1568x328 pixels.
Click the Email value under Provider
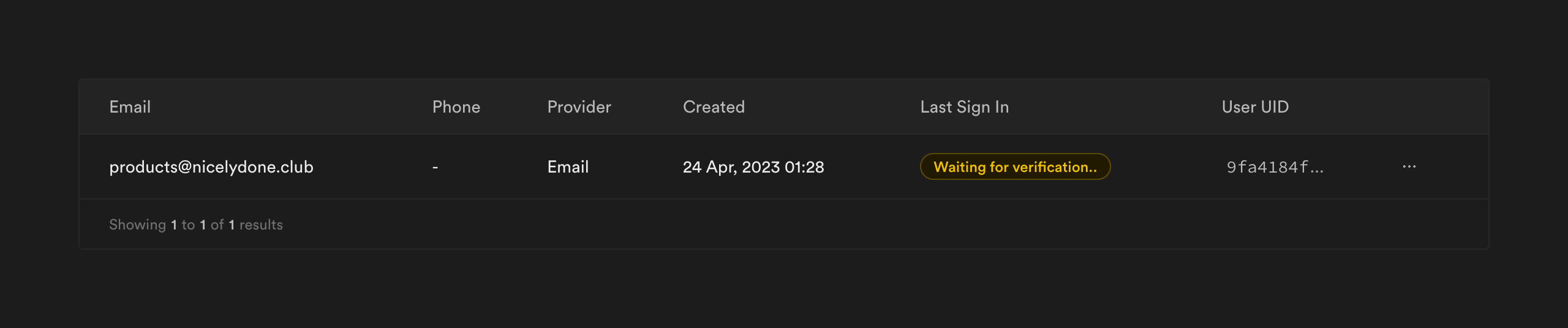(568, 167)
